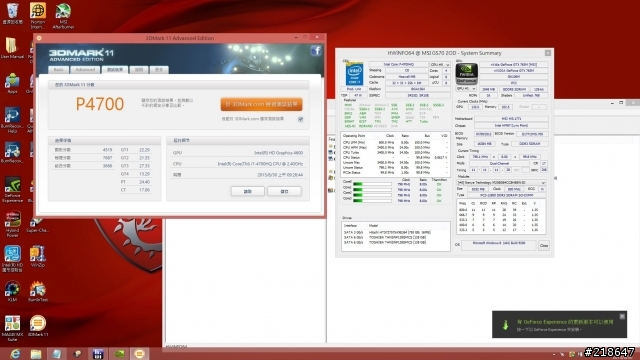Launch the 3DMark 11 desktop shortcut
This screenshot has width=640, height=360.
[x=38, y=326]
